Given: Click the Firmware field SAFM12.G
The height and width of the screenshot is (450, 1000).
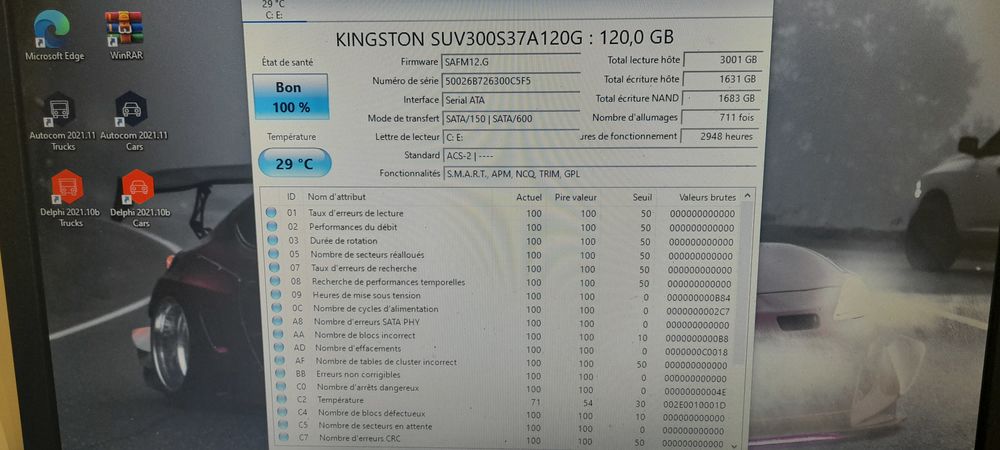Looking at the screenshot, I should click(x=510, y=61).
